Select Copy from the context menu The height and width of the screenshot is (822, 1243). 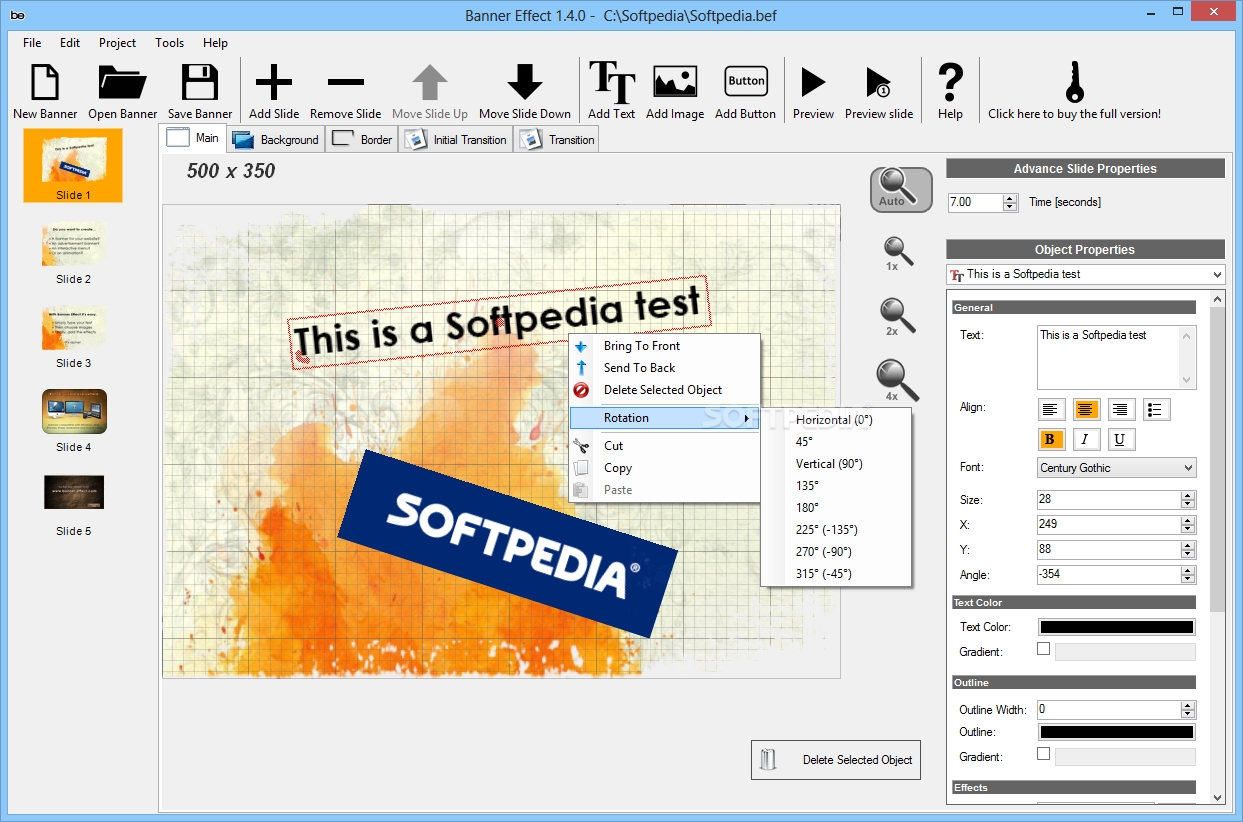(665, 468)
